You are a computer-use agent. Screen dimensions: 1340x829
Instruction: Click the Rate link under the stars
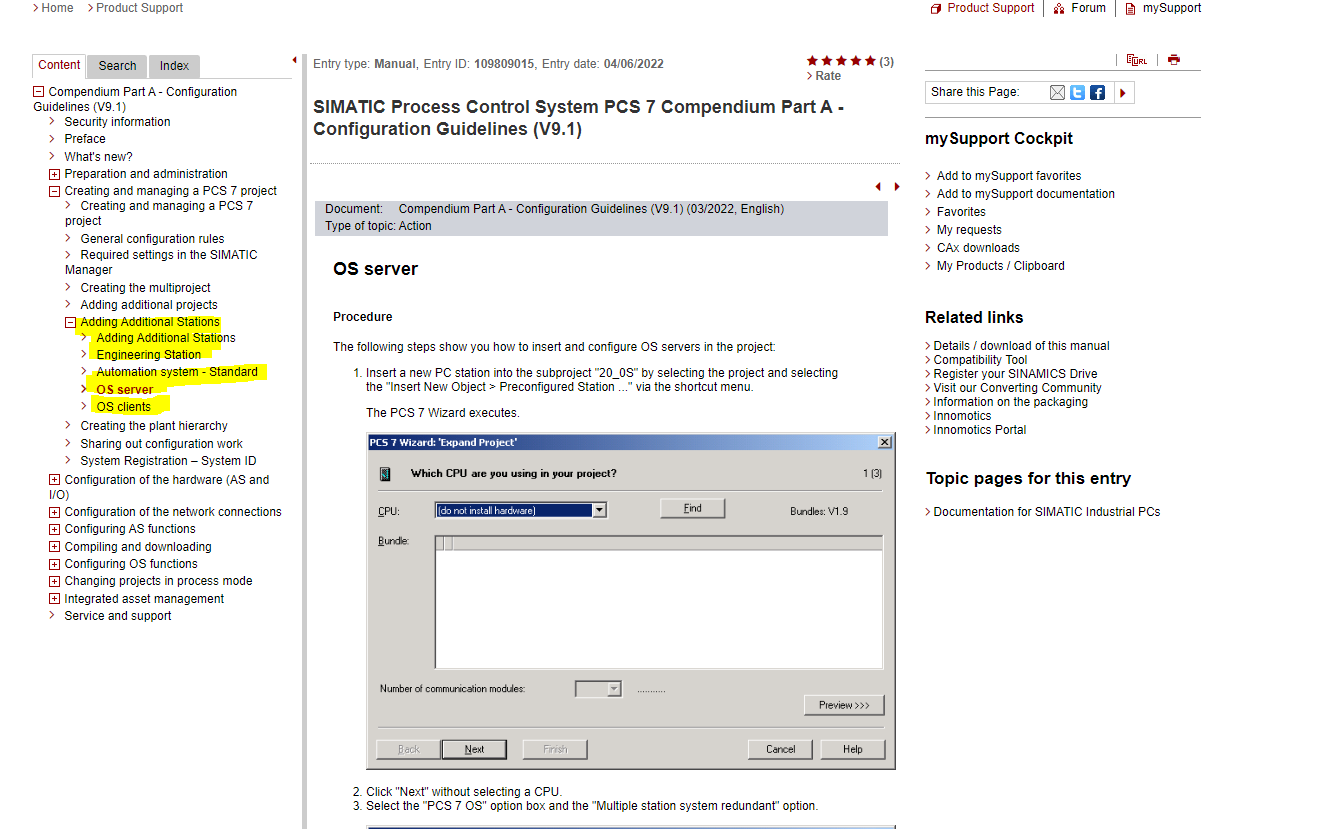(x=828, y=76)
